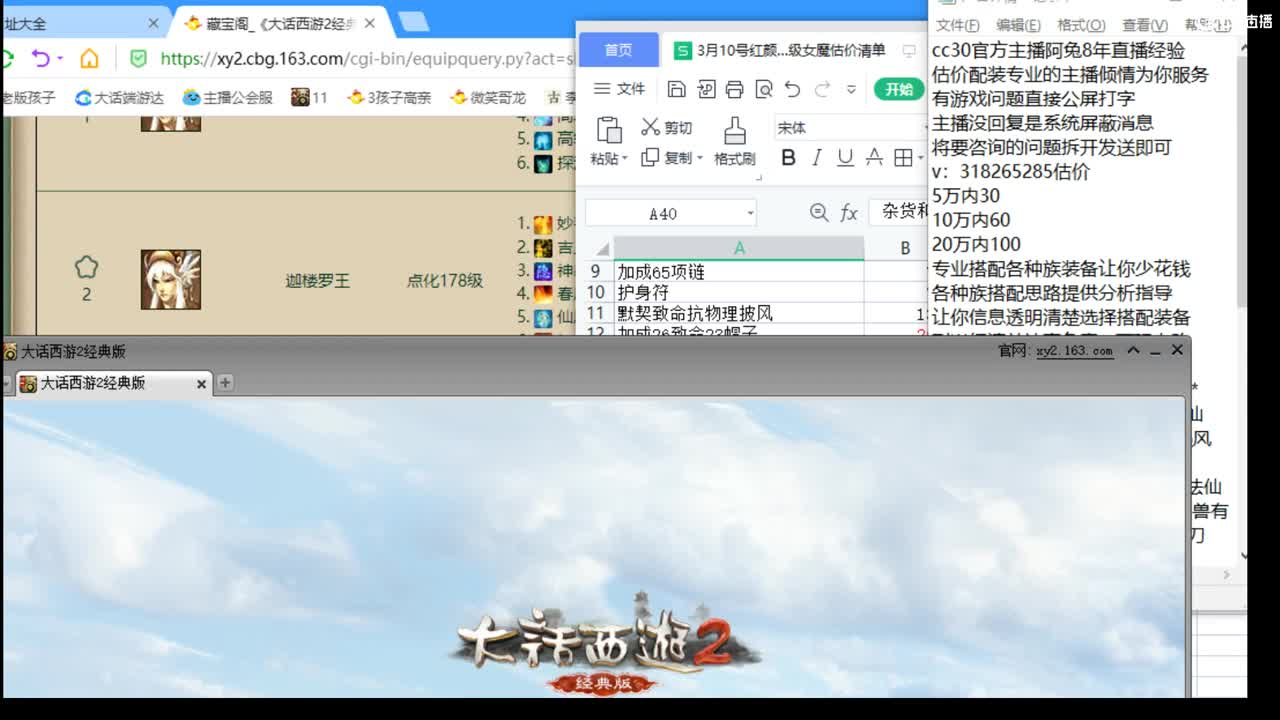Click skill icon 3 in 迦楼罗王 row

pos(543,271)
